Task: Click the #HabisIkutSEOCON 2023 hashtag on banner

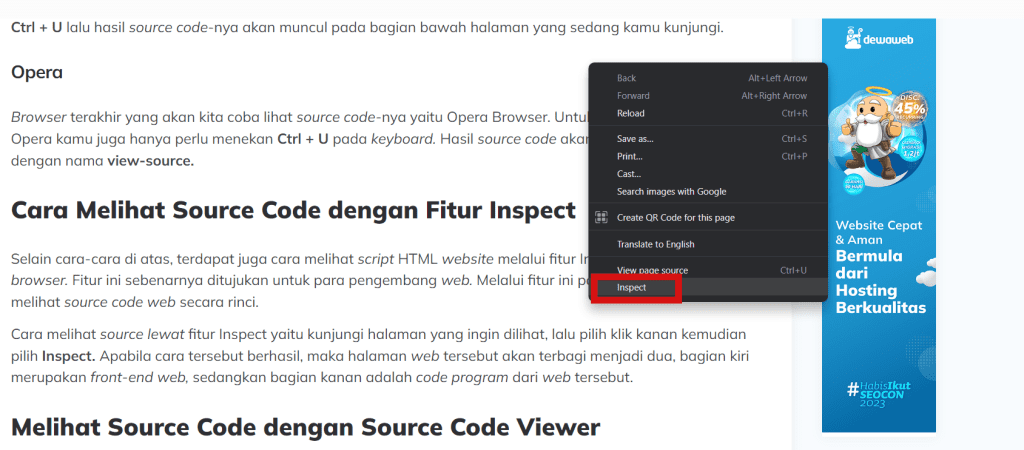Action: click(x=878, y=391)
